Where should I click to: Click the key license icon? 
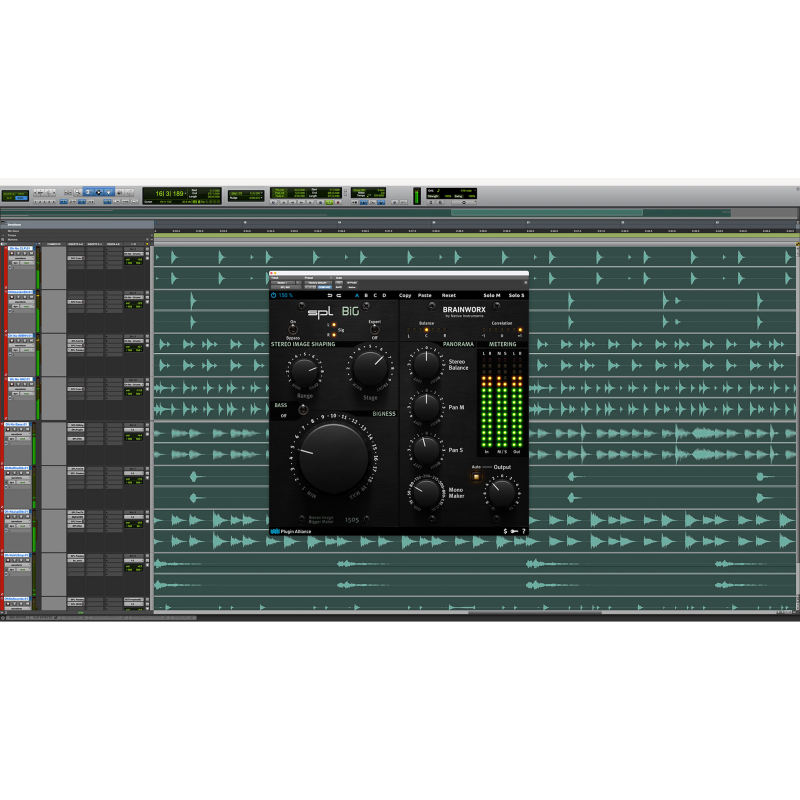[x=514, y=531]
